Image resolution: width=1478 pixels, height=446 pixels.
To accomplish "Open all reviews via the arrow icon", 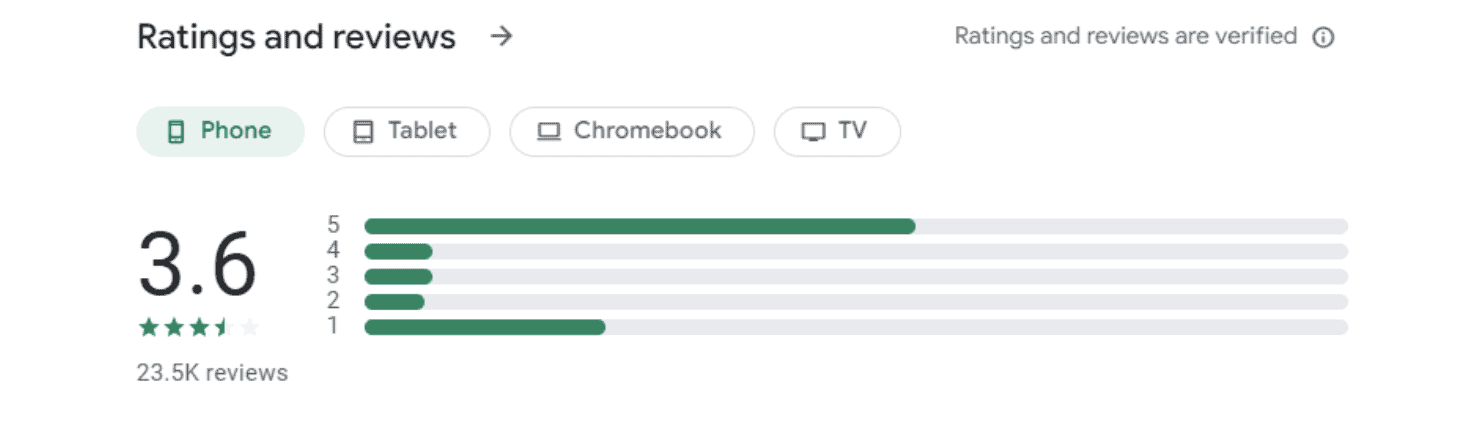I will pos(501,37).
